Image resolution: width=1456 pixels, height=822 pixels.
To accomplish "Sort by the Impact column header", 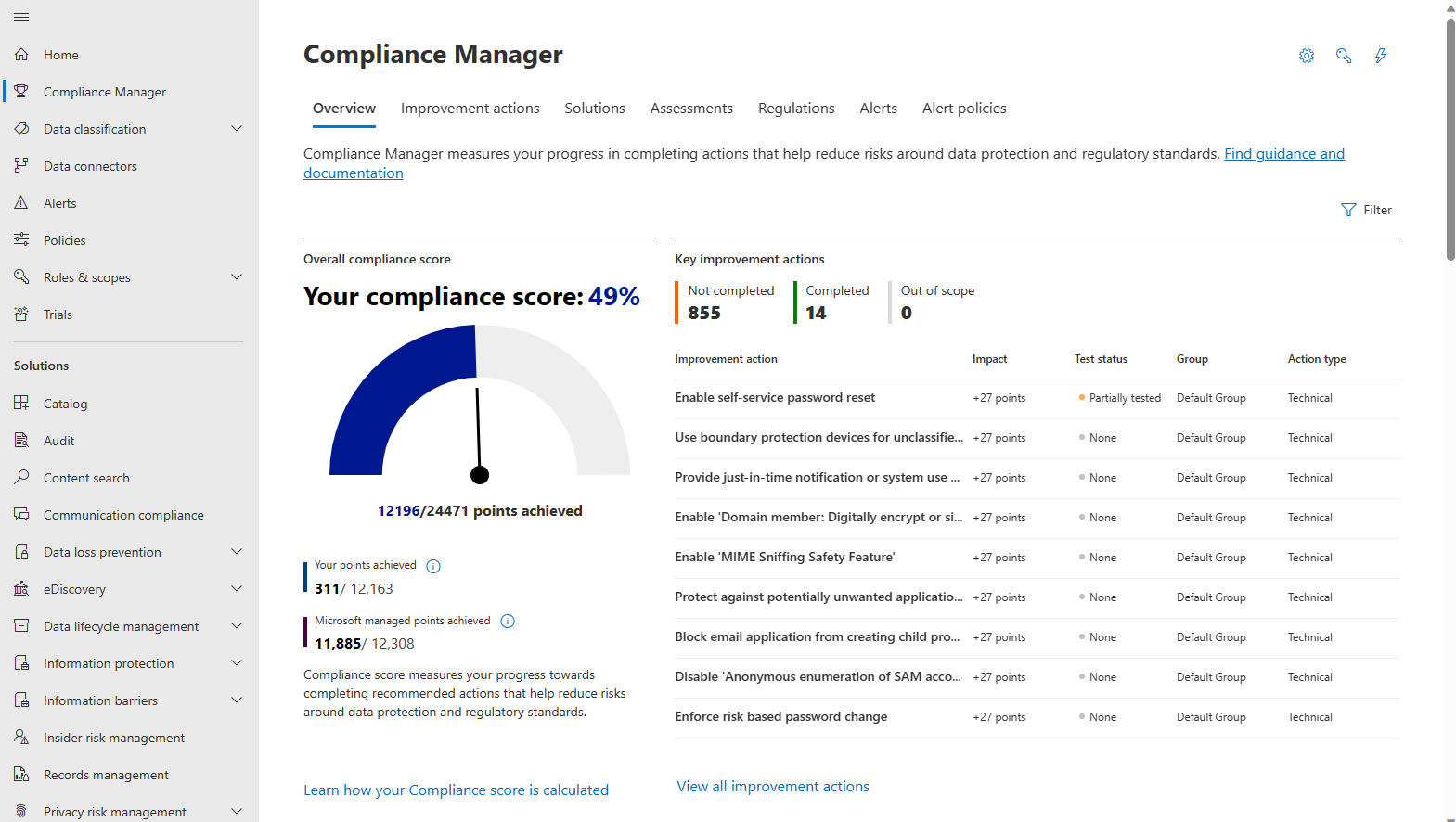I will [x=989, y=359].
